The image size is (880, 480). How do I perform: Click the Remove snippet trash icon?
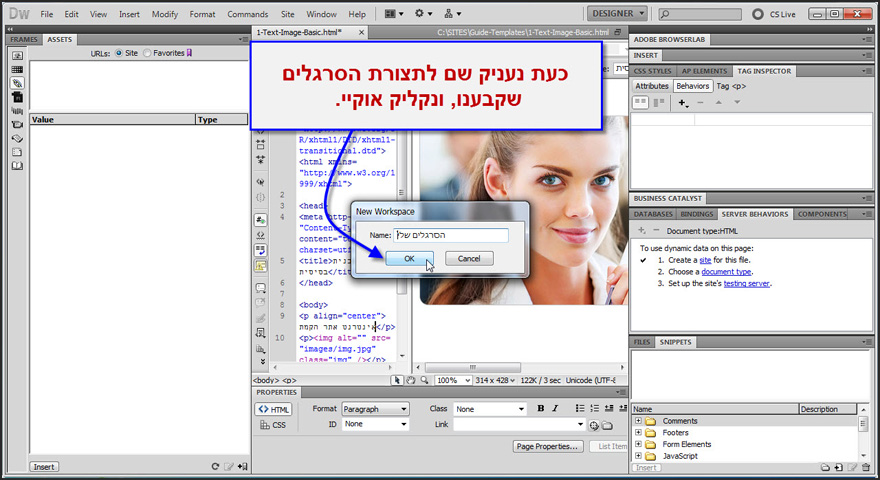click(x=866, y=467)
